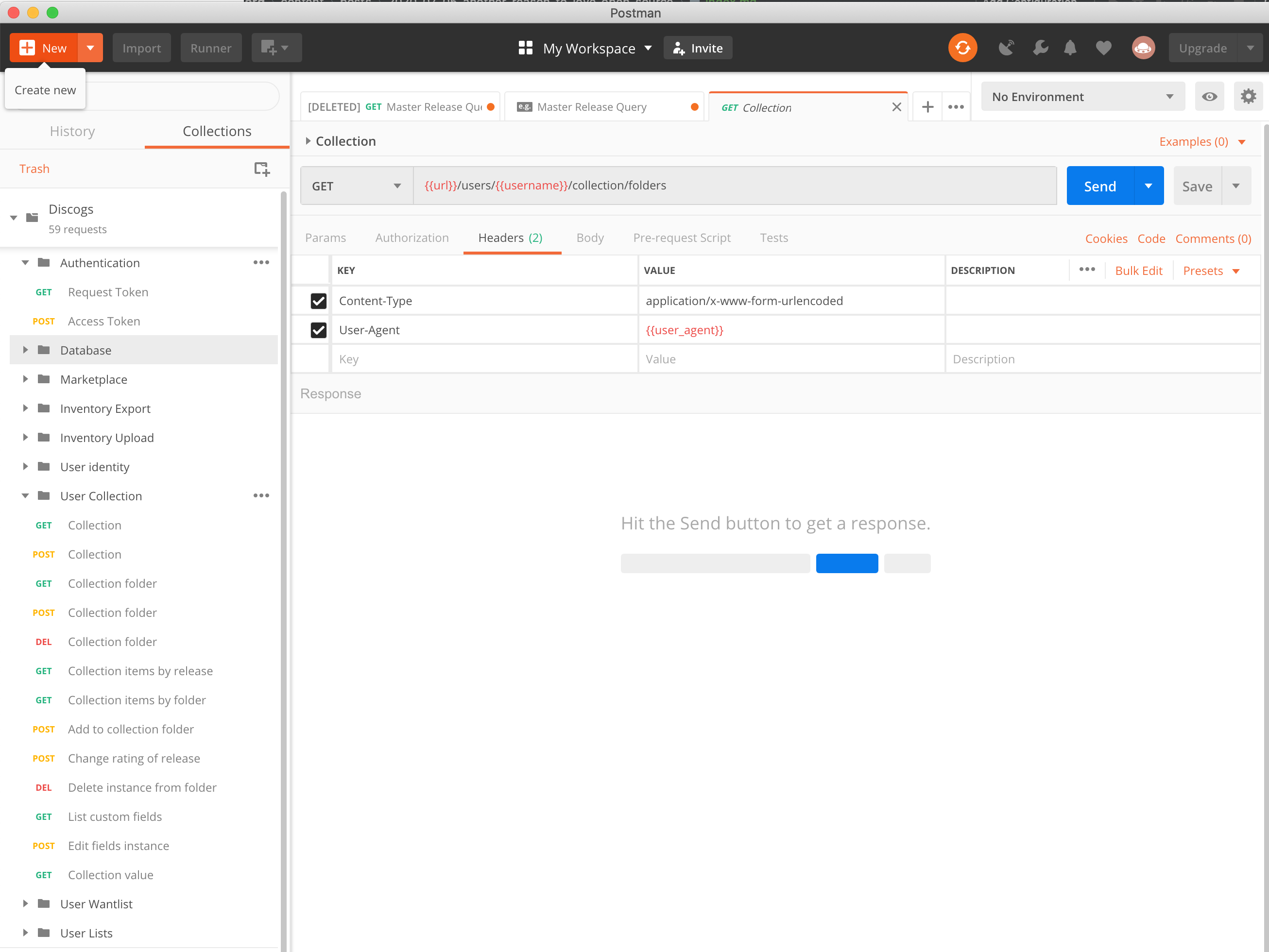Click the Postman sync/refresh icon
The height and width of the screenshot is (952, 1269).
click(962, 48)
